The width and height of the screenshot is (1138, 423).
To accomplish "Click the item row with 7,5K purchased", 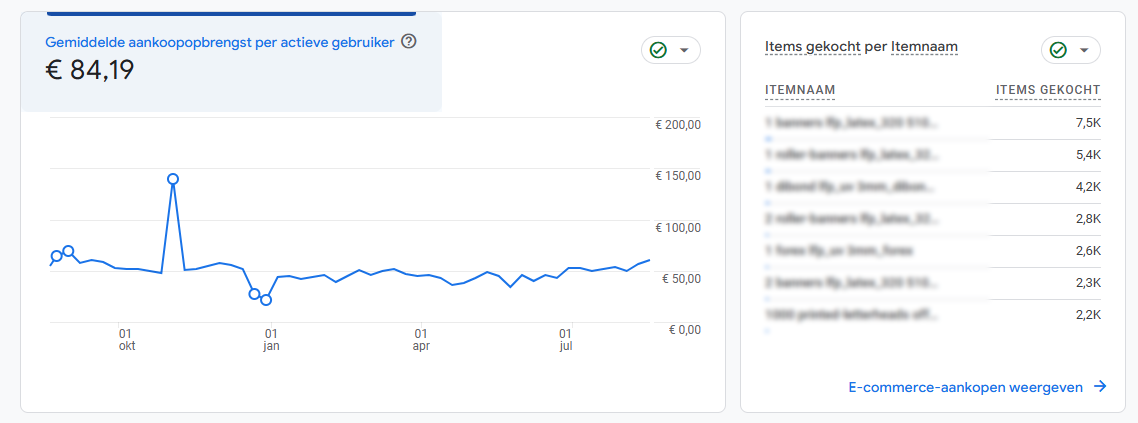I will click(x=932, y=123).
